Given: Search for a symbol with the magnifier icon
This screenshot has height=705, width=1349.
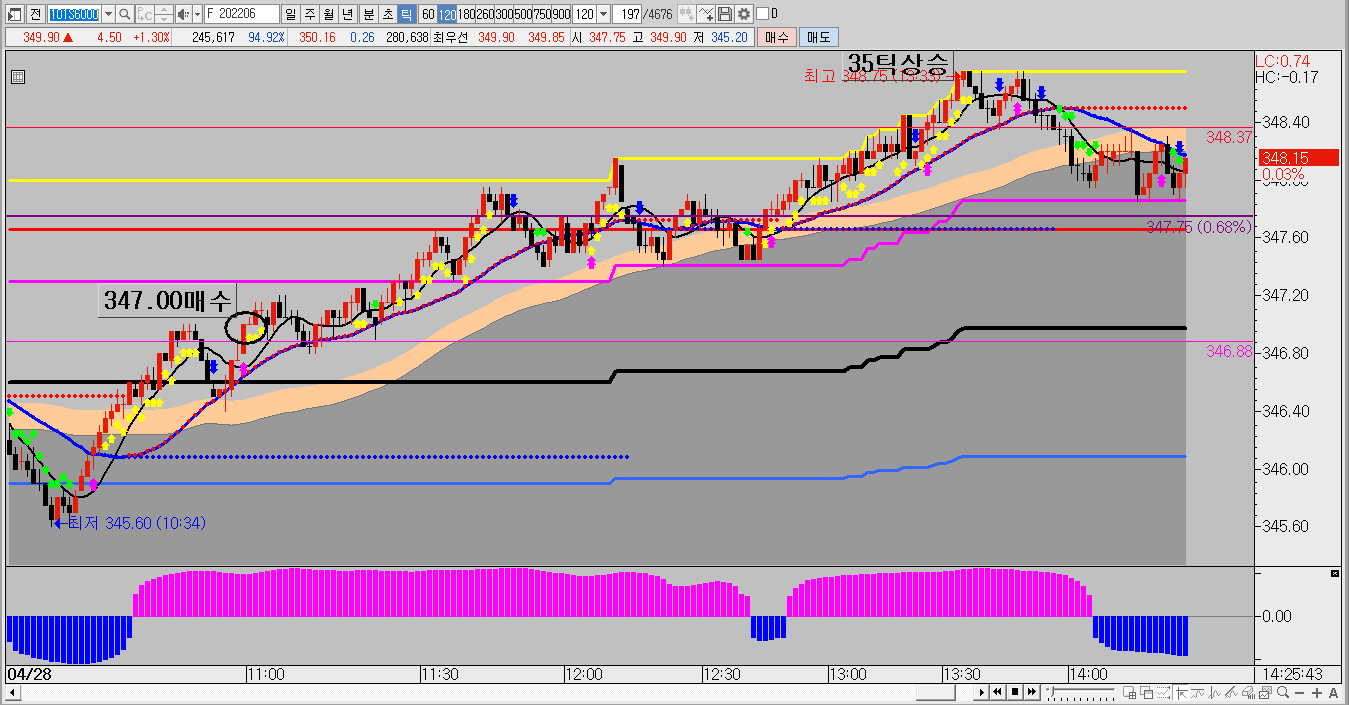Looking at the screenshot, I should click(x=125, y=14).
